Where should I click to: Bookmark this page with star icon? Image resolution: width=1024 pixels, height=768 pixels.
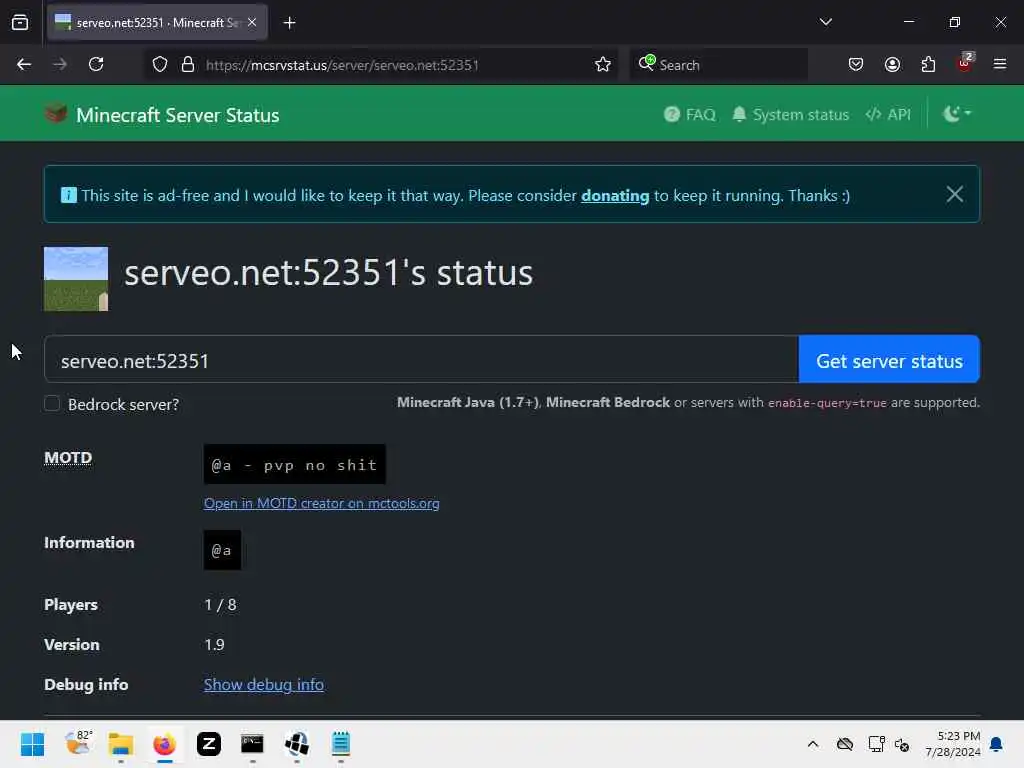603,65
